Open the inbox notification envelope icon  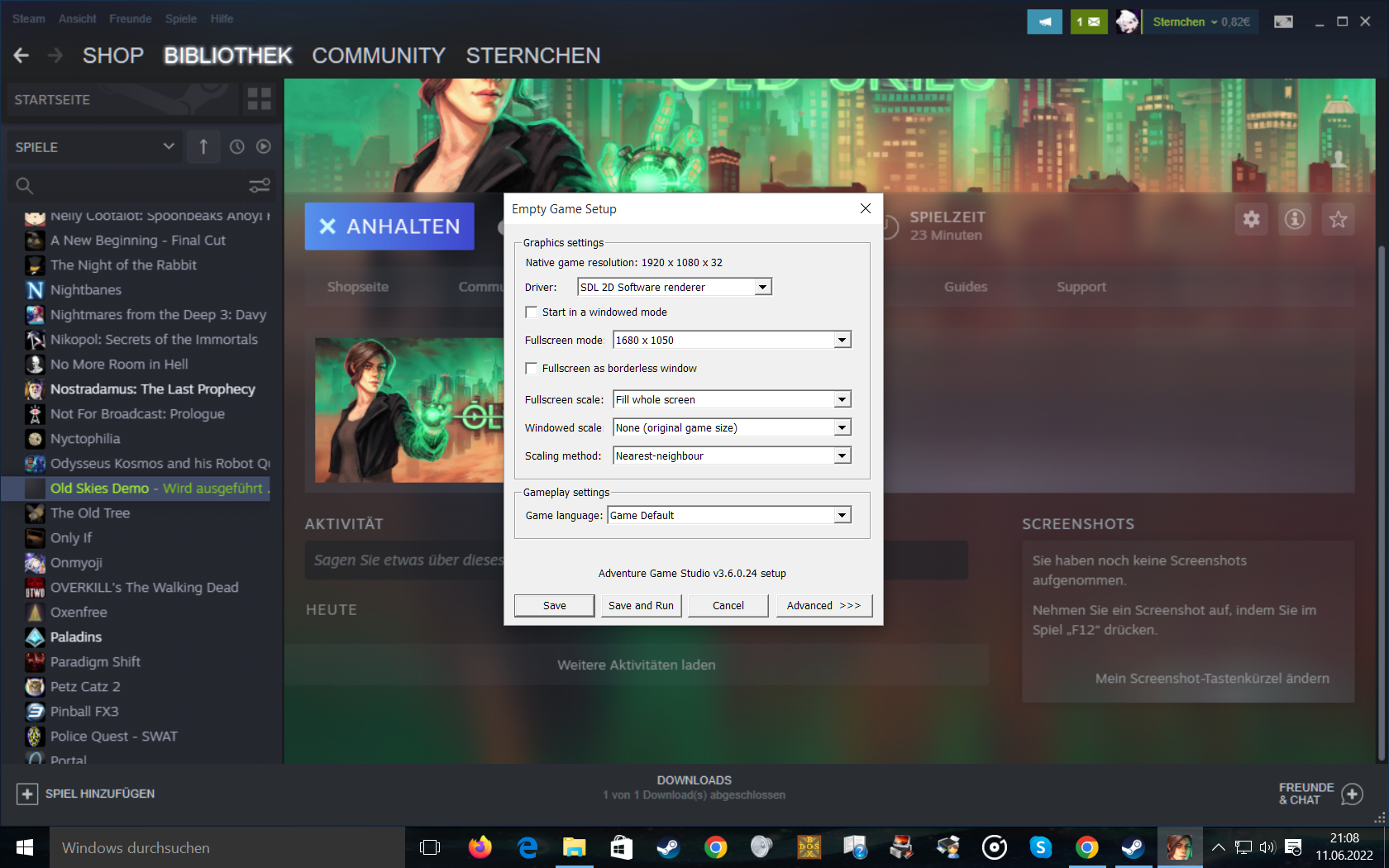coord(1088,21)
